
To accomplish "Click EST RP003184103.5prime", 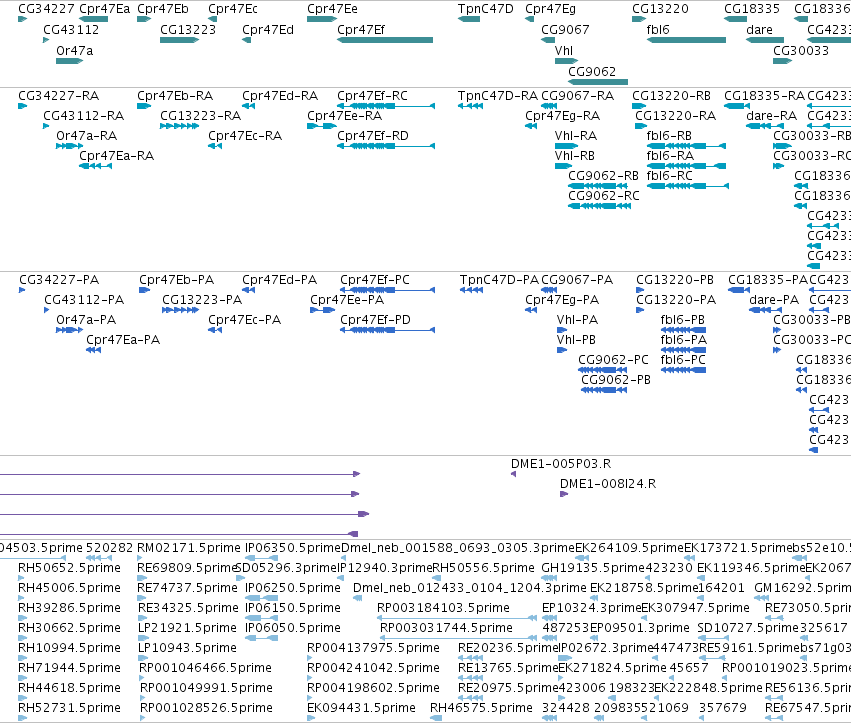I will 457,618.
